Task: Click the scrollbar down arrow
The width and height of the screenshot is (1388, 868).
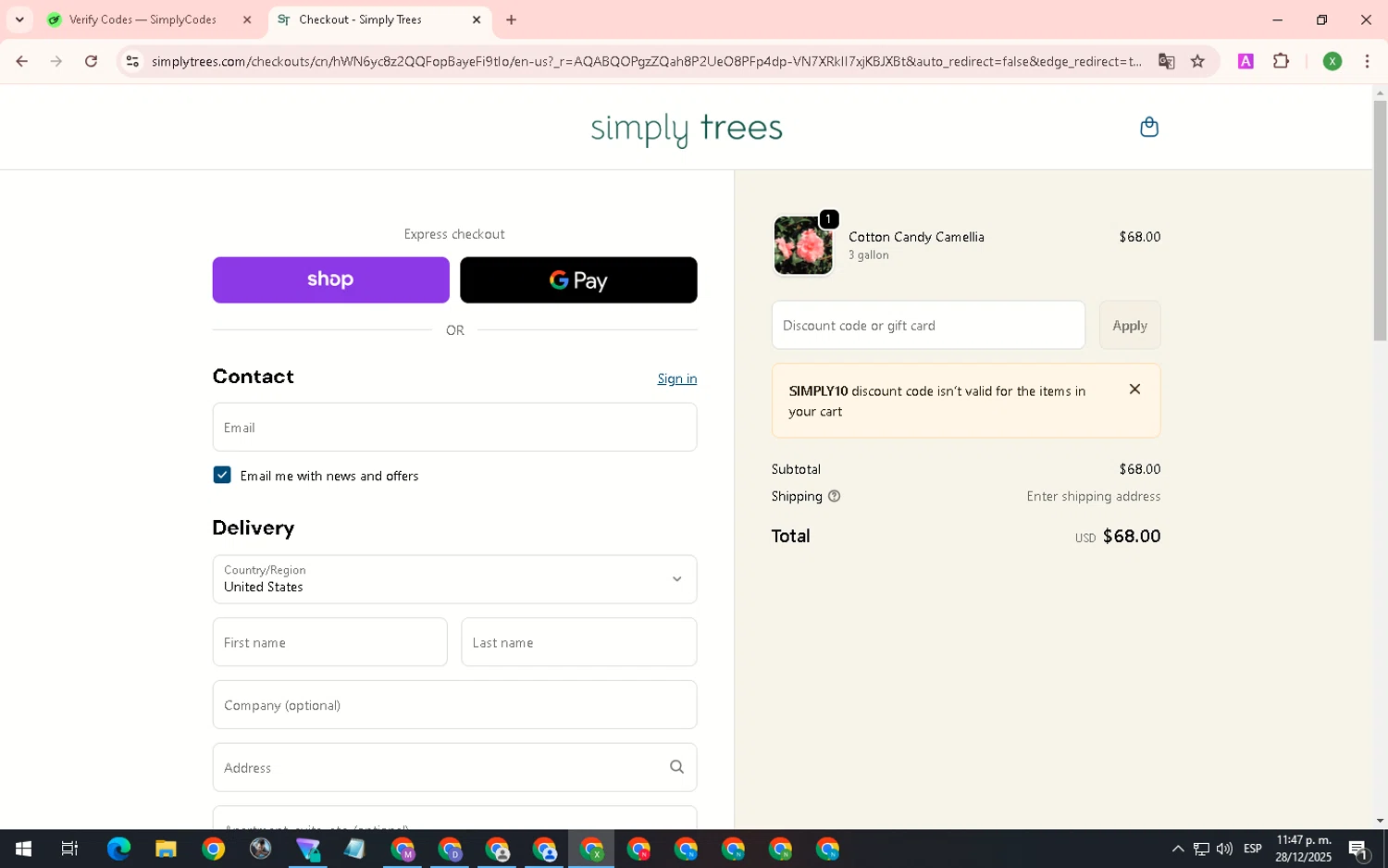Action: [1380, 821]
